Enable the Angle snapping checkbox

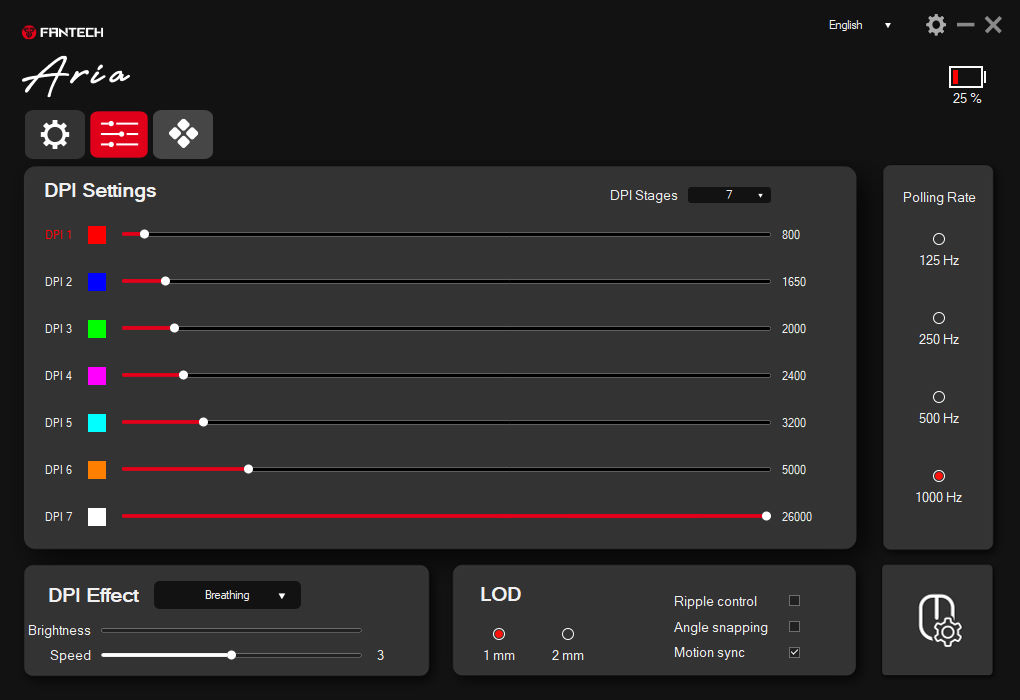coord(794,626)
